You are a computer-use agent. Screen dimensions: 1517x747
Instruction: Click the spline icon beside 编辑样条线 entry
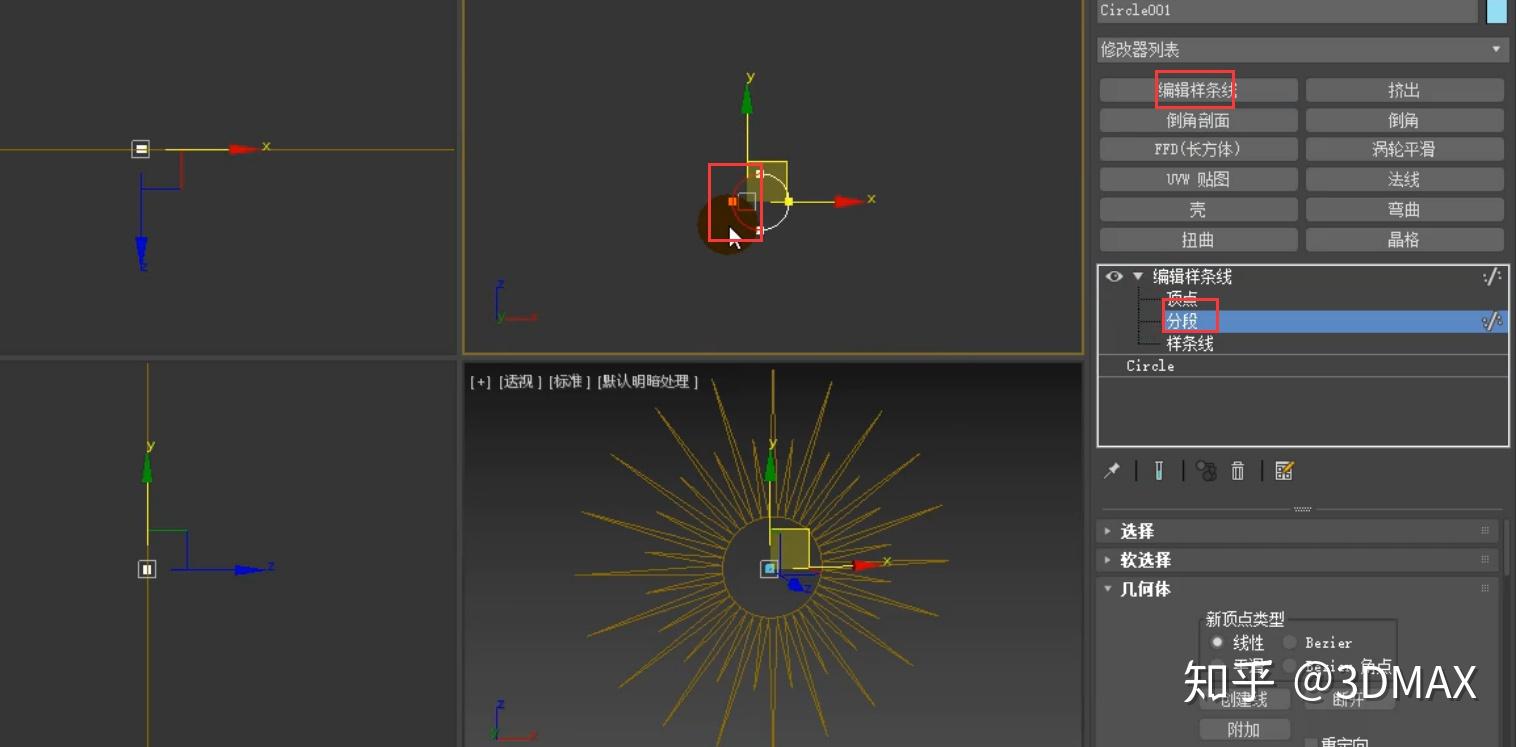(x=1492, y=276)
